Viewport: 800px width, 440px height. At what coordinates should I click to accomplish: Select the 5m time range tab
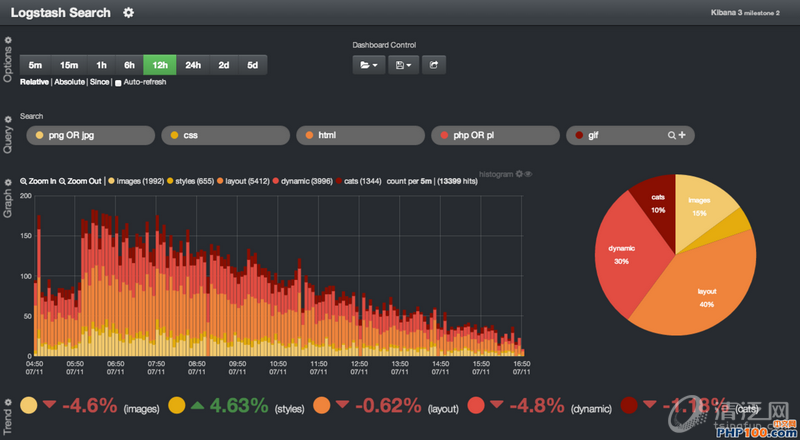tap(36, 65)
